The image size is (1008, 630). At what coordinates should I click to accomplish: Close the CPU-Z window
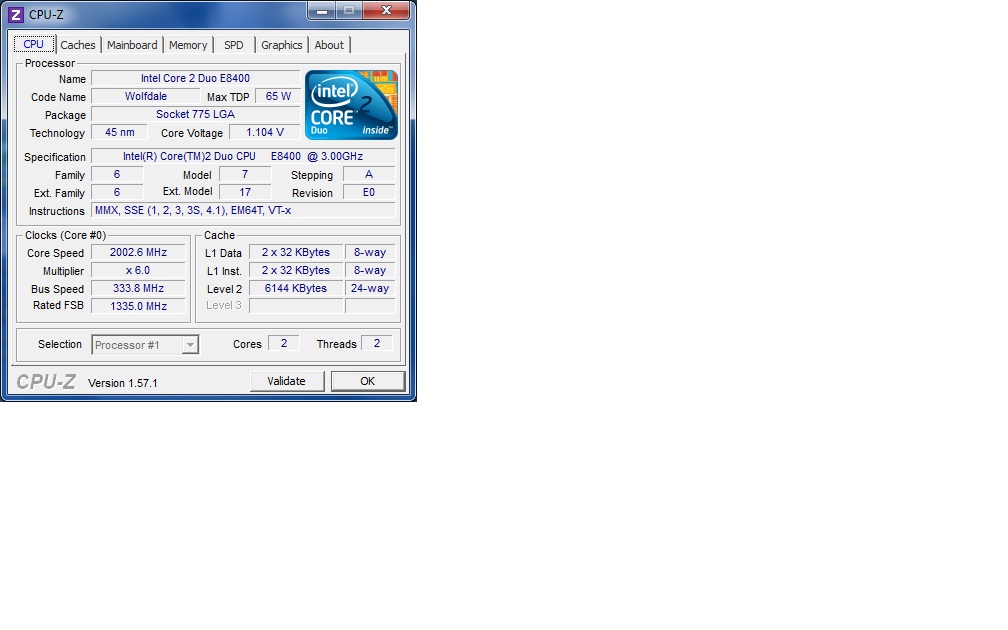(x=386, y=10)
